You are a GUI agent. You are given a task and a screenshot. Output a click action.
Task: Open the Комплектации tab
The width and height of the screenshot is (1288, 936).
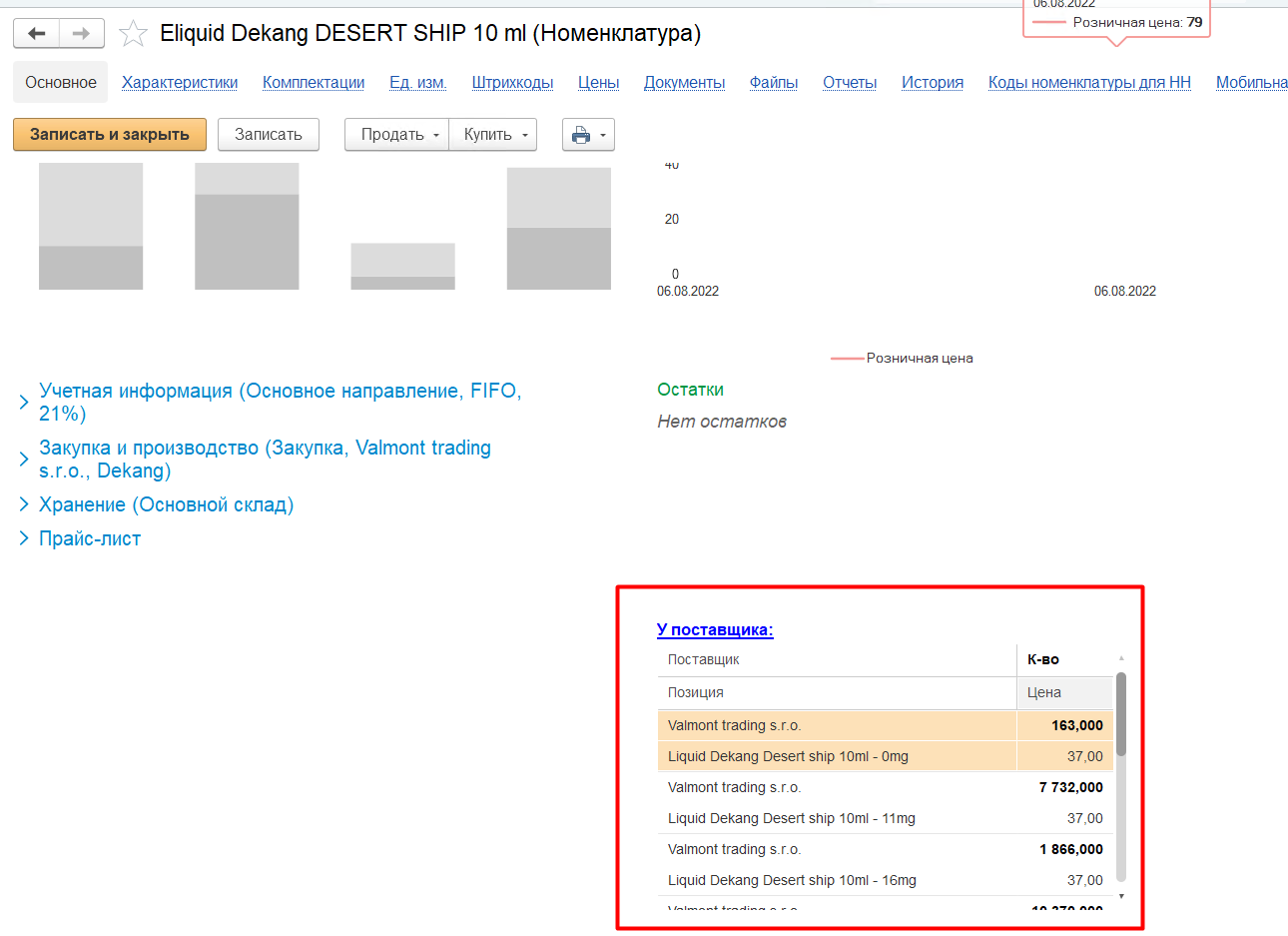point(314,83)
